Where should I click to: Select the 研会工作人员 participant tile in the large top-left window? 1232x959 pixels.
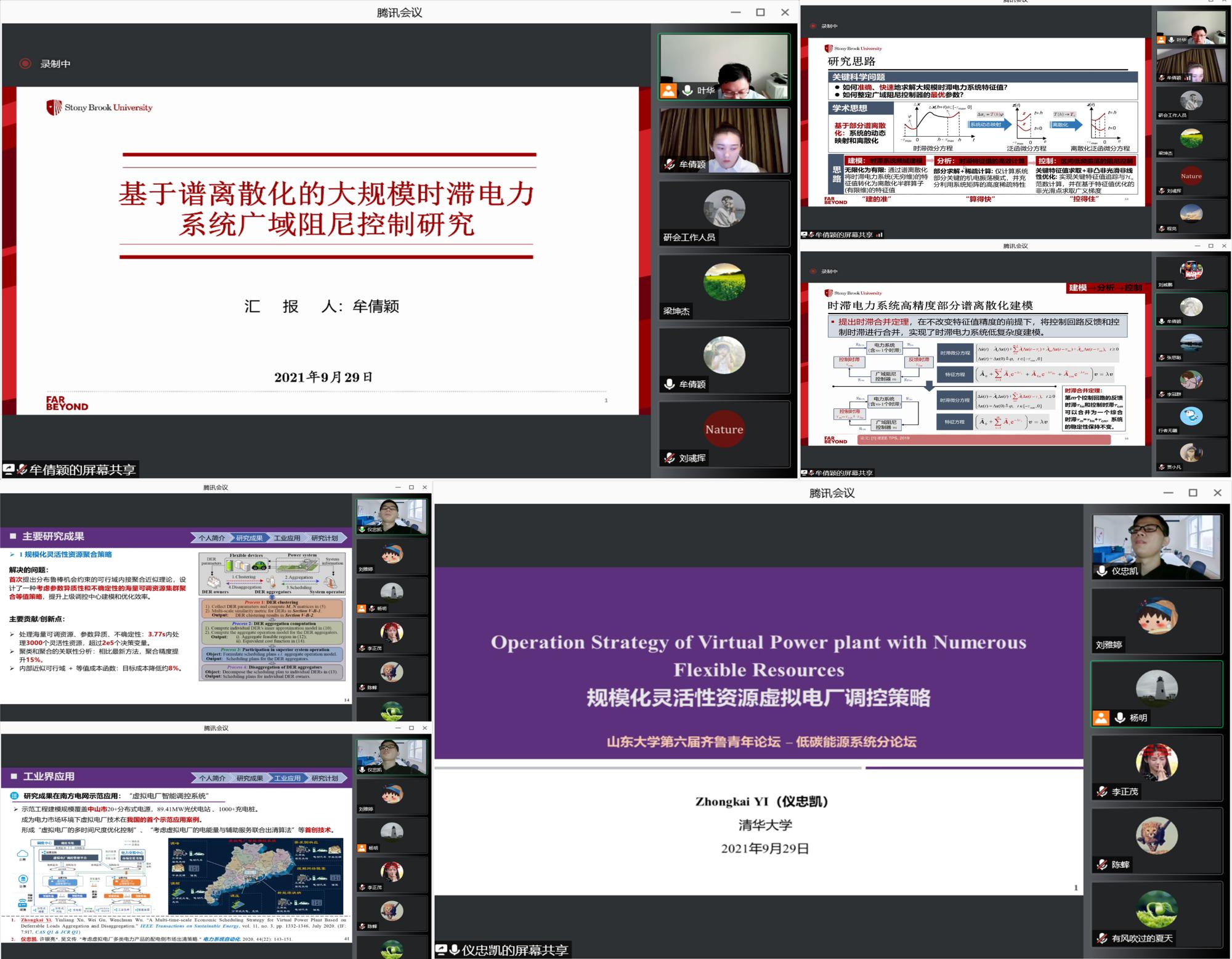pos(724,208)
